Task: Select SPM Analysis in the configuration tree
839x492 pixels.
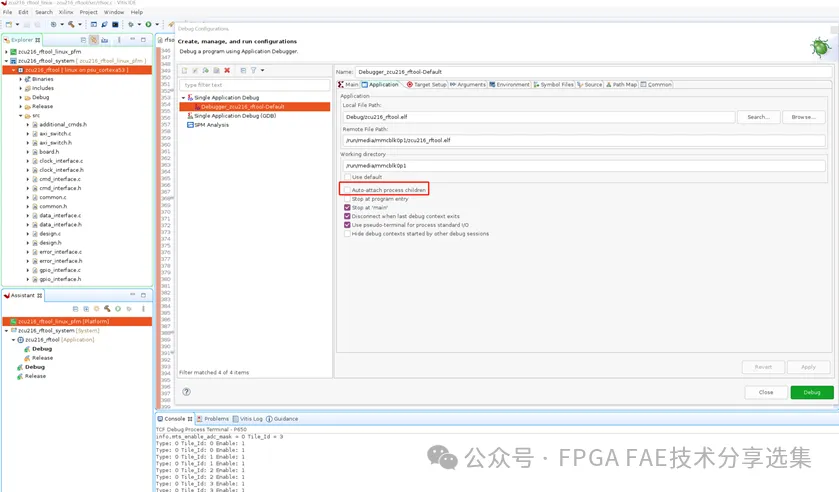Action: tap(208, 125)
